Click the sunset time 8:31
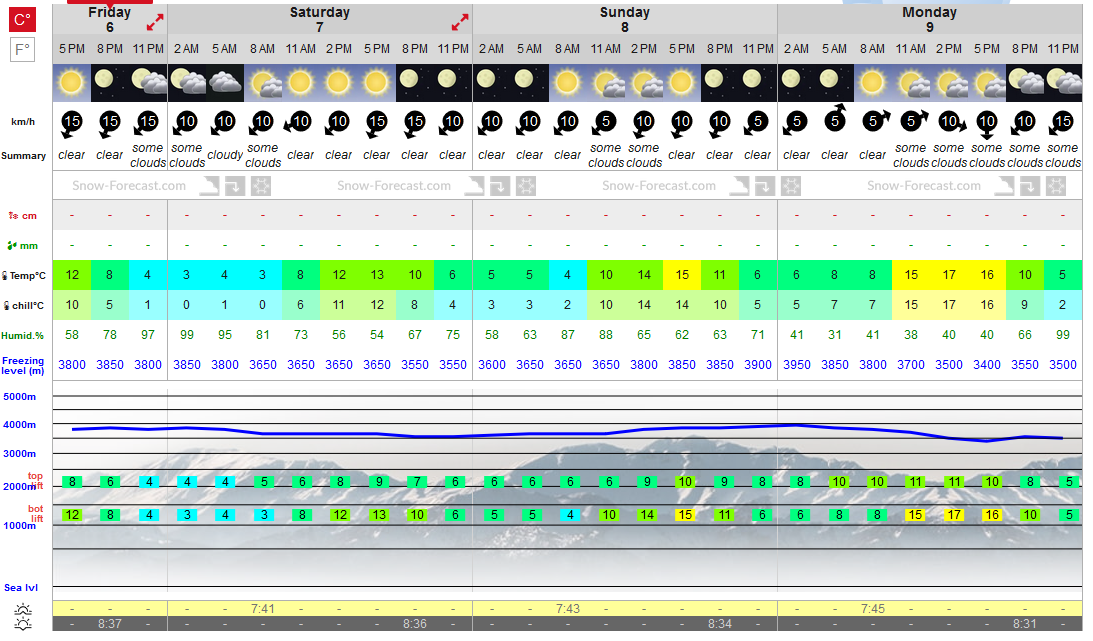Viewport: 1093px width, 641px height. pos(1025,624)
